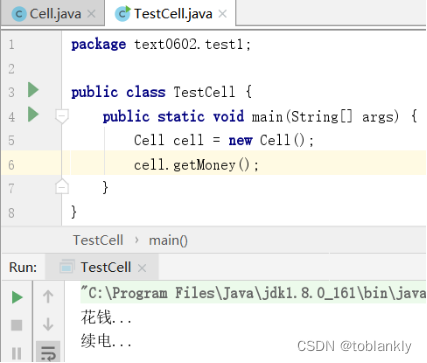Viewport: 427px width, 363px height.
Task: Click the 'new' keyword on line 5
Action: [x=240, y=140]
